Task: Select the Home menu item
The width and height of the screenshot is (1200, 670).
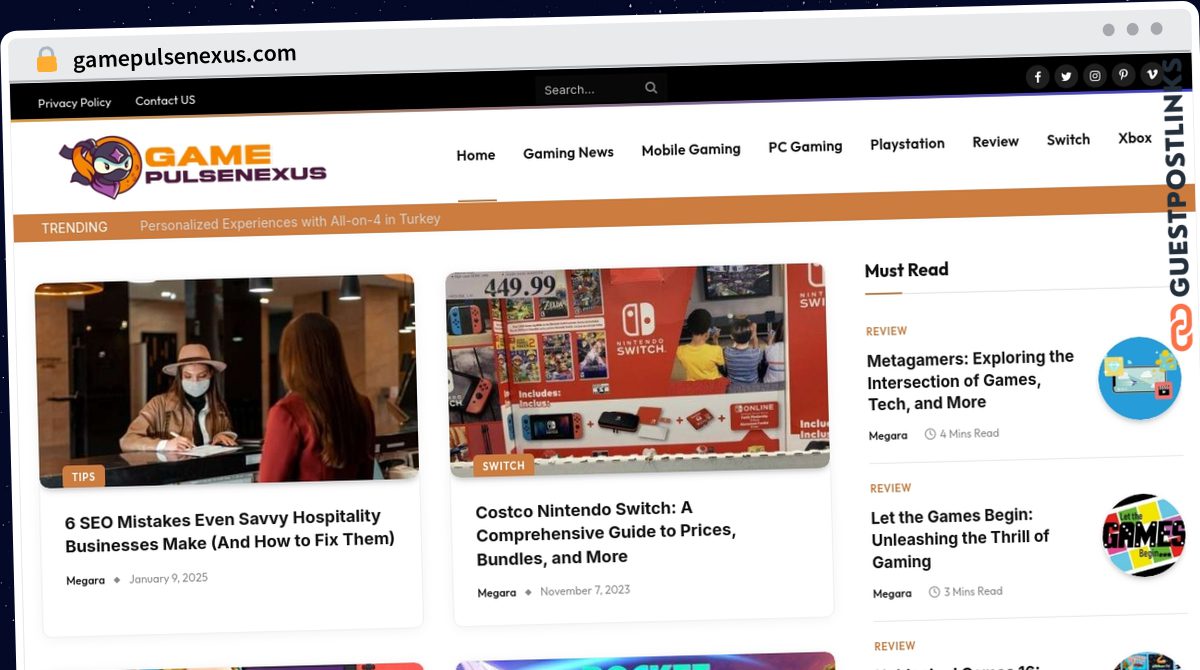Action: pyautogui.click(x=476, y=155)
